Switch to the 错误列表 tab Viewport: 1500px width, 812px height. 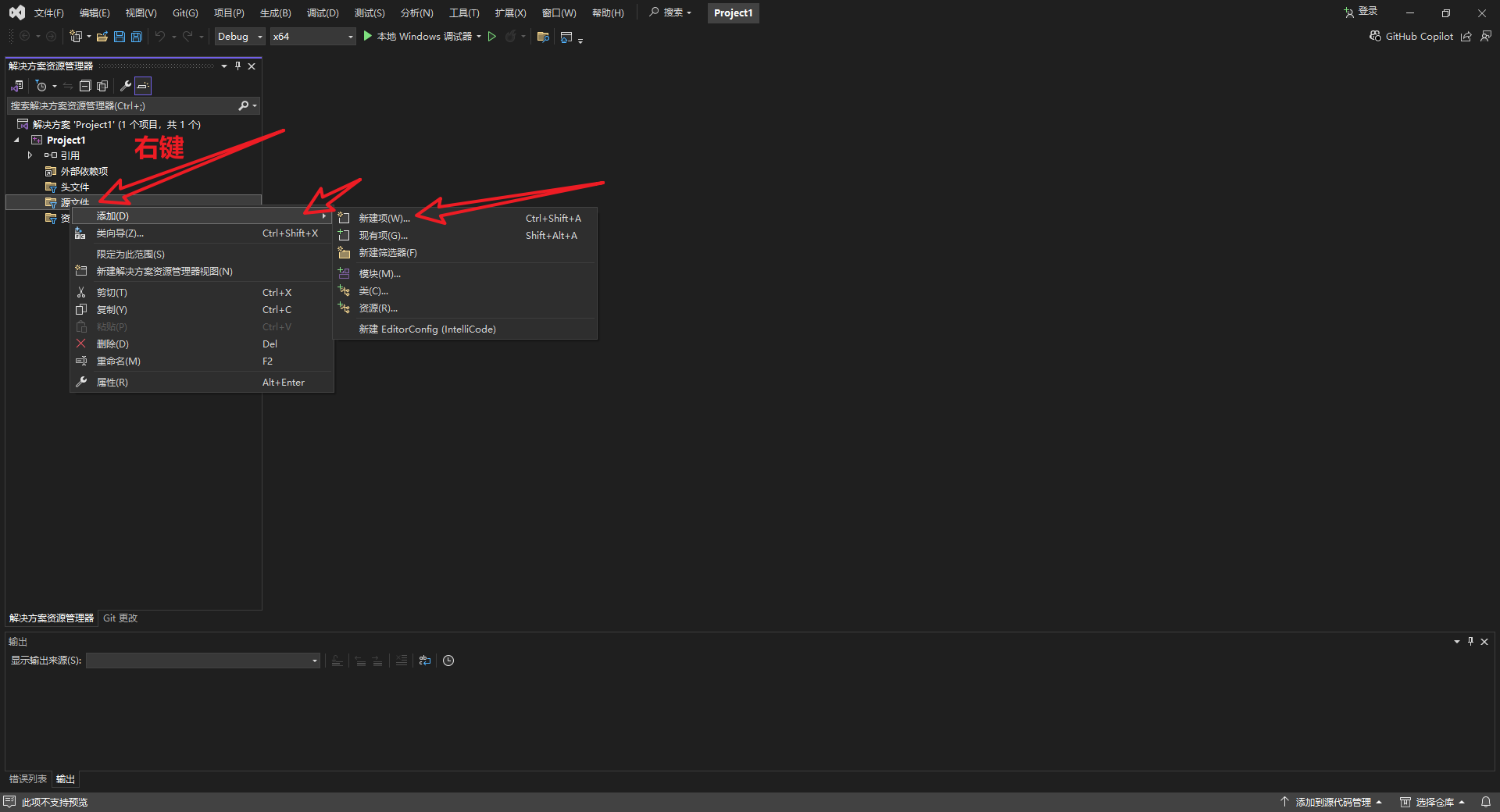(28, 779)
